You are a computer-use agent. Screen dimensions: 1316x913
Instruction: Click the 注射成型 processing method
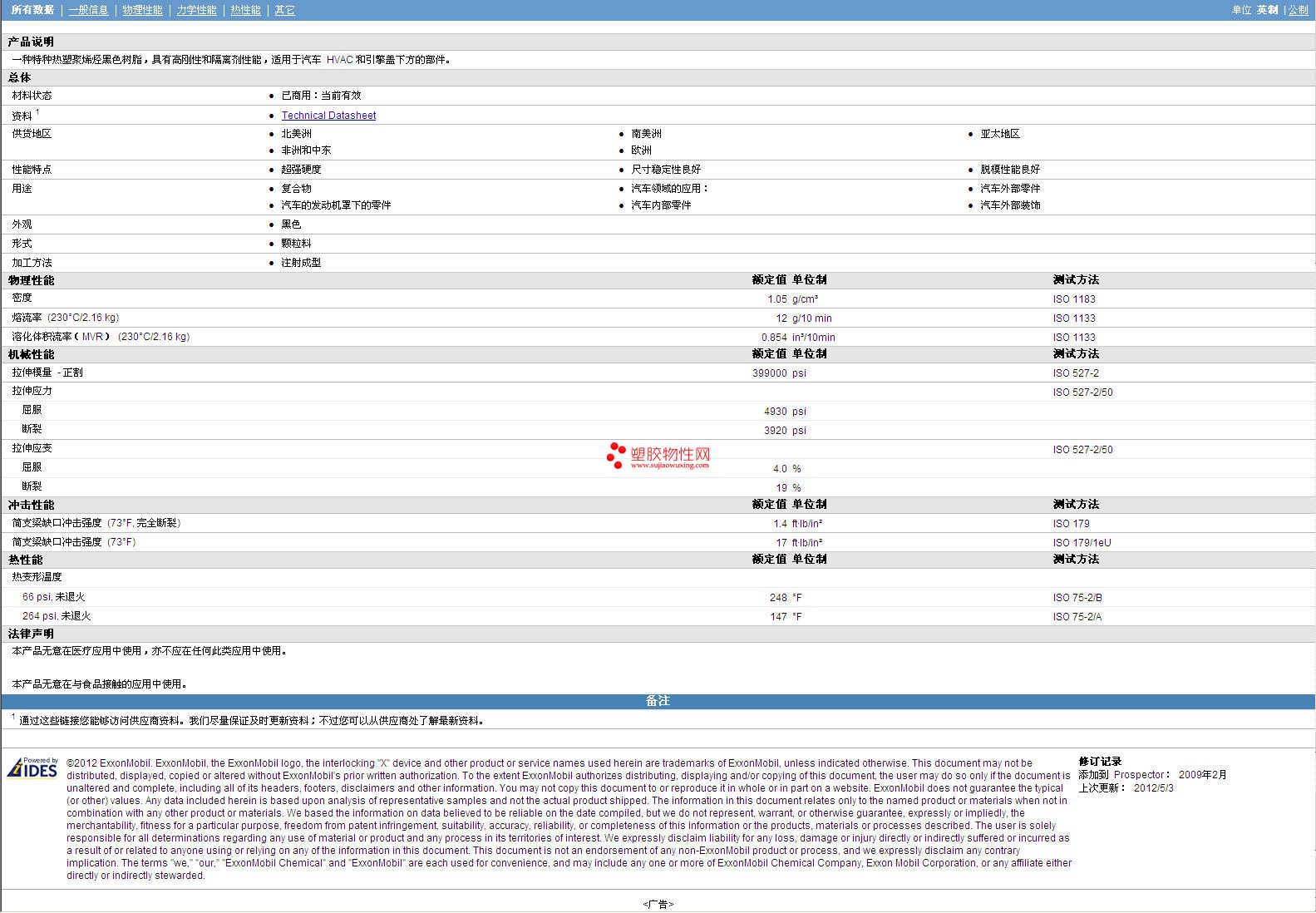pos(301,263)
